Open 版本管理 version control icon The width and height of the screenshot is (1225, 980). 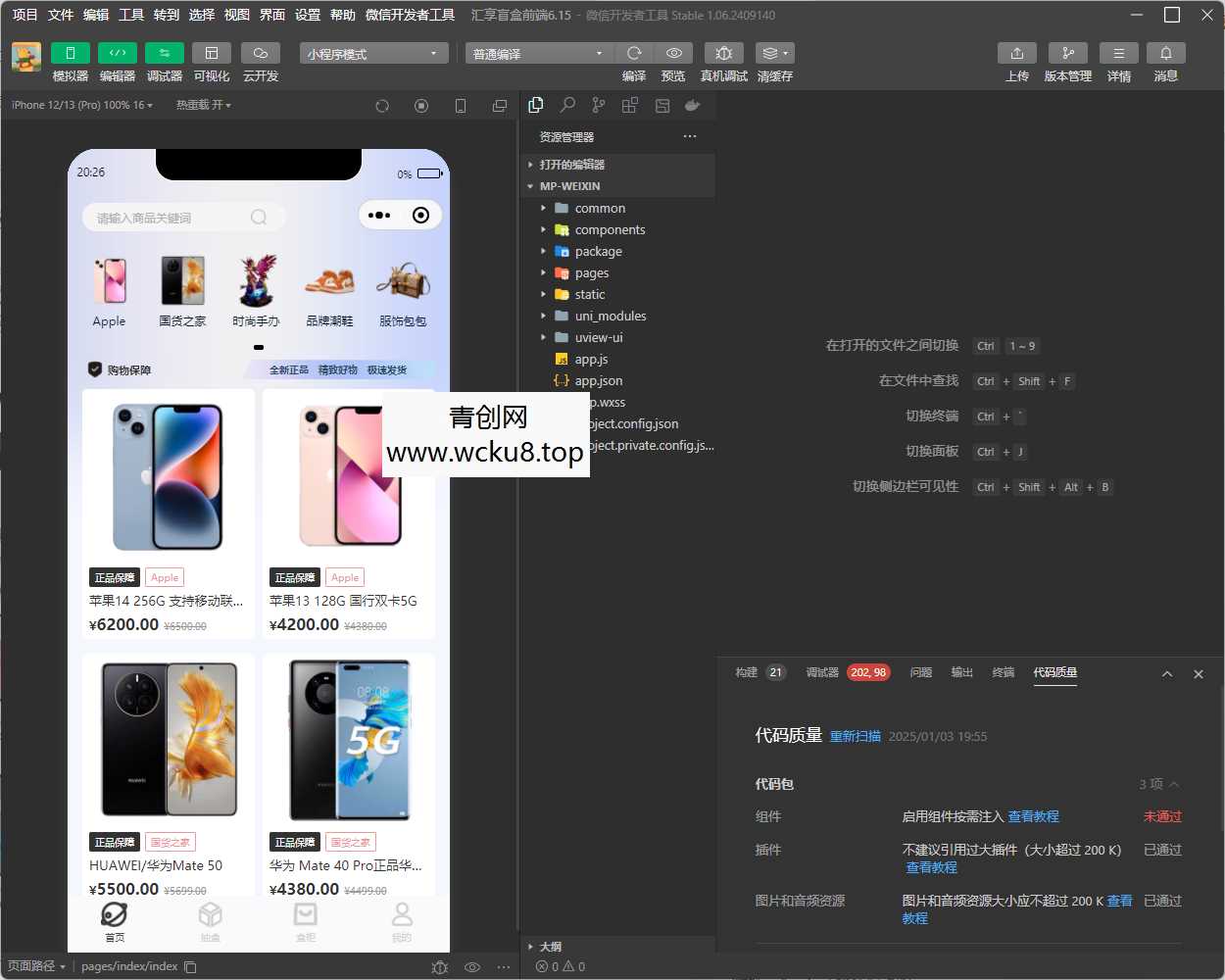click(x=1067, y=53)
